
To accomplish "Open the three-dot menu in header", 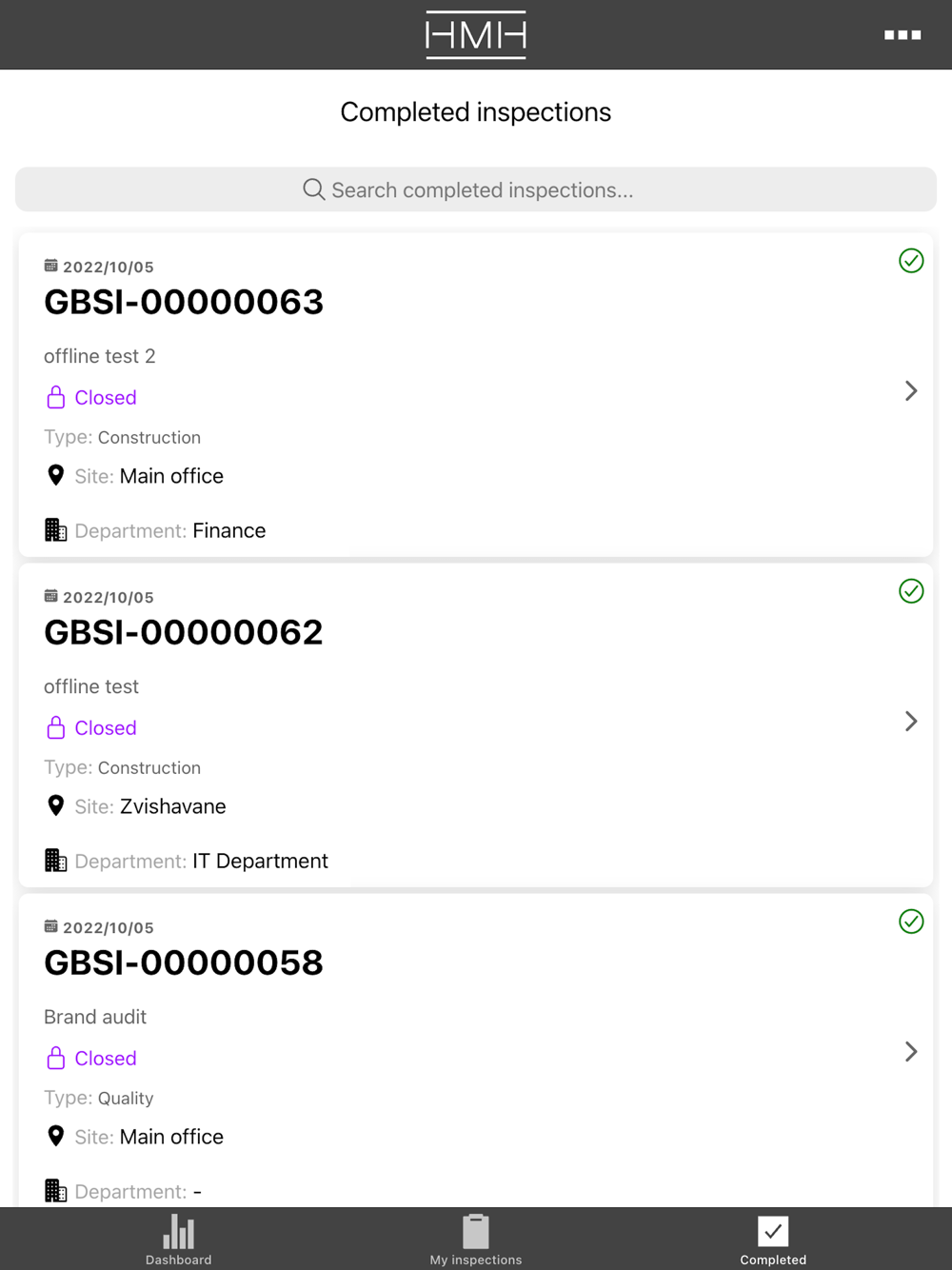I will click(902, 35).
